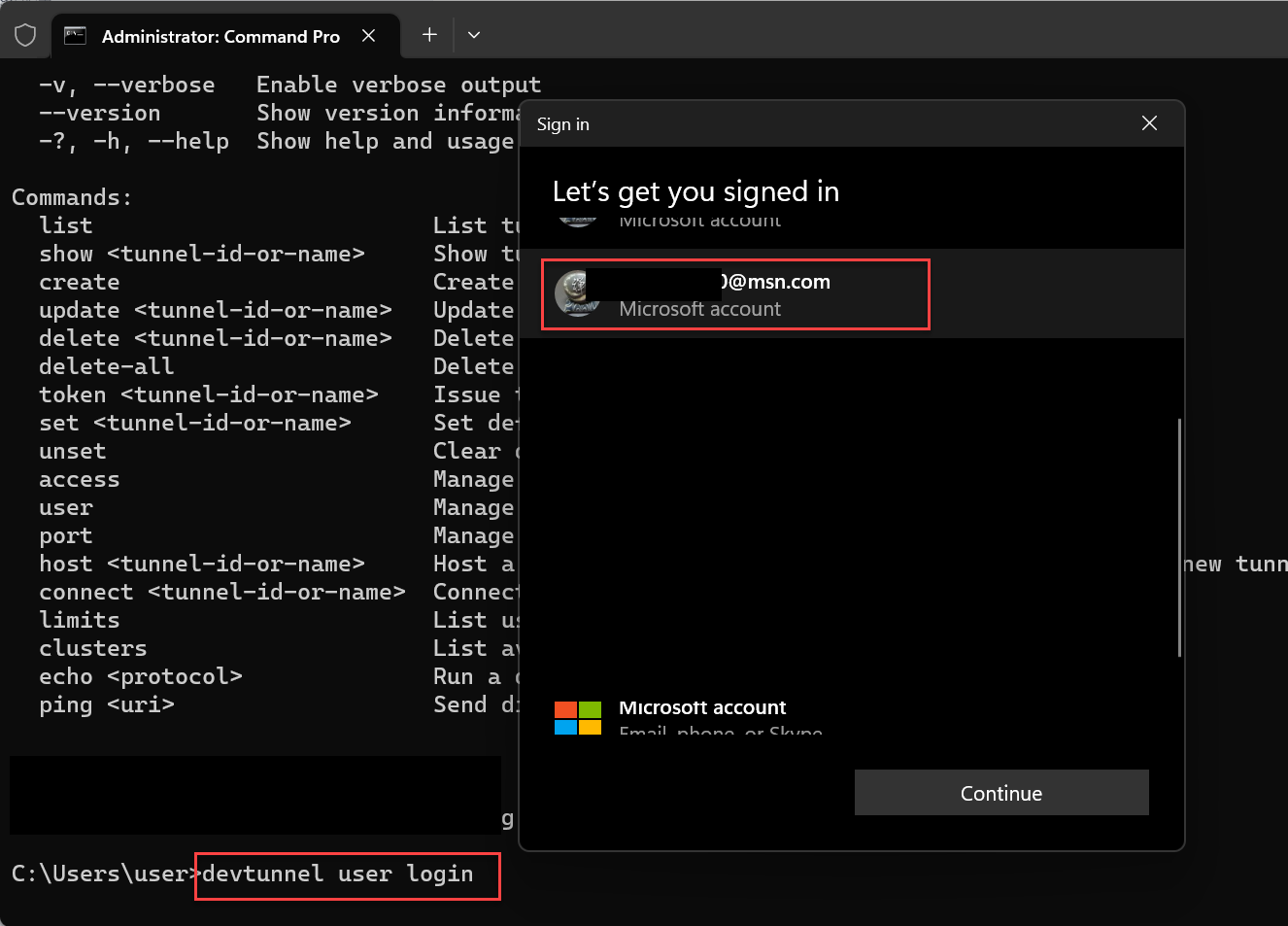1288x926 pixels.
Task: Click 'host <tunnel-id-or-name>' command line
Action: (x=202, y=564)
